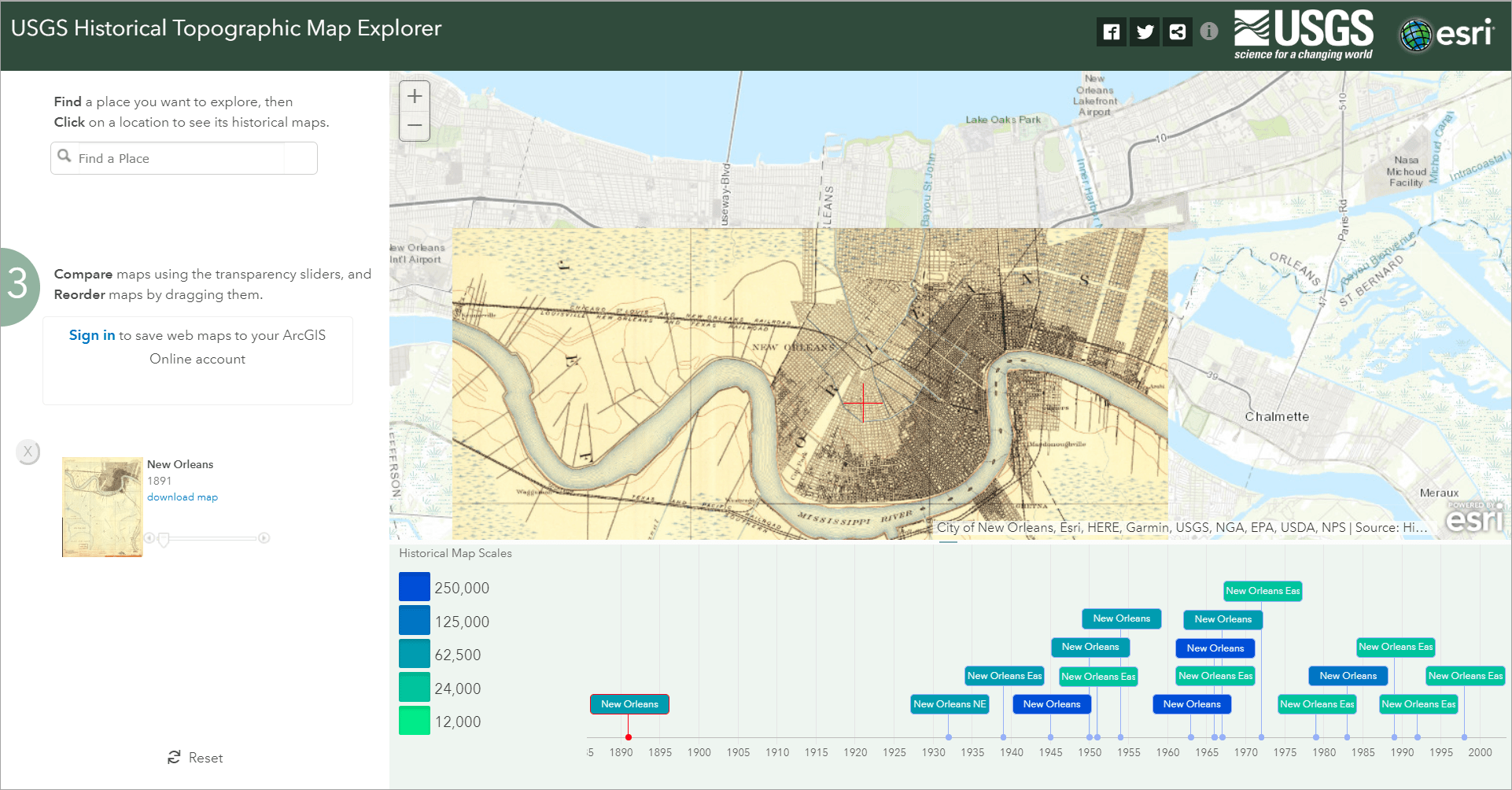This screenshot has width=1512, height=790.
Task: Select the New Orleans NE 1932 map
Action: [950, 703]
